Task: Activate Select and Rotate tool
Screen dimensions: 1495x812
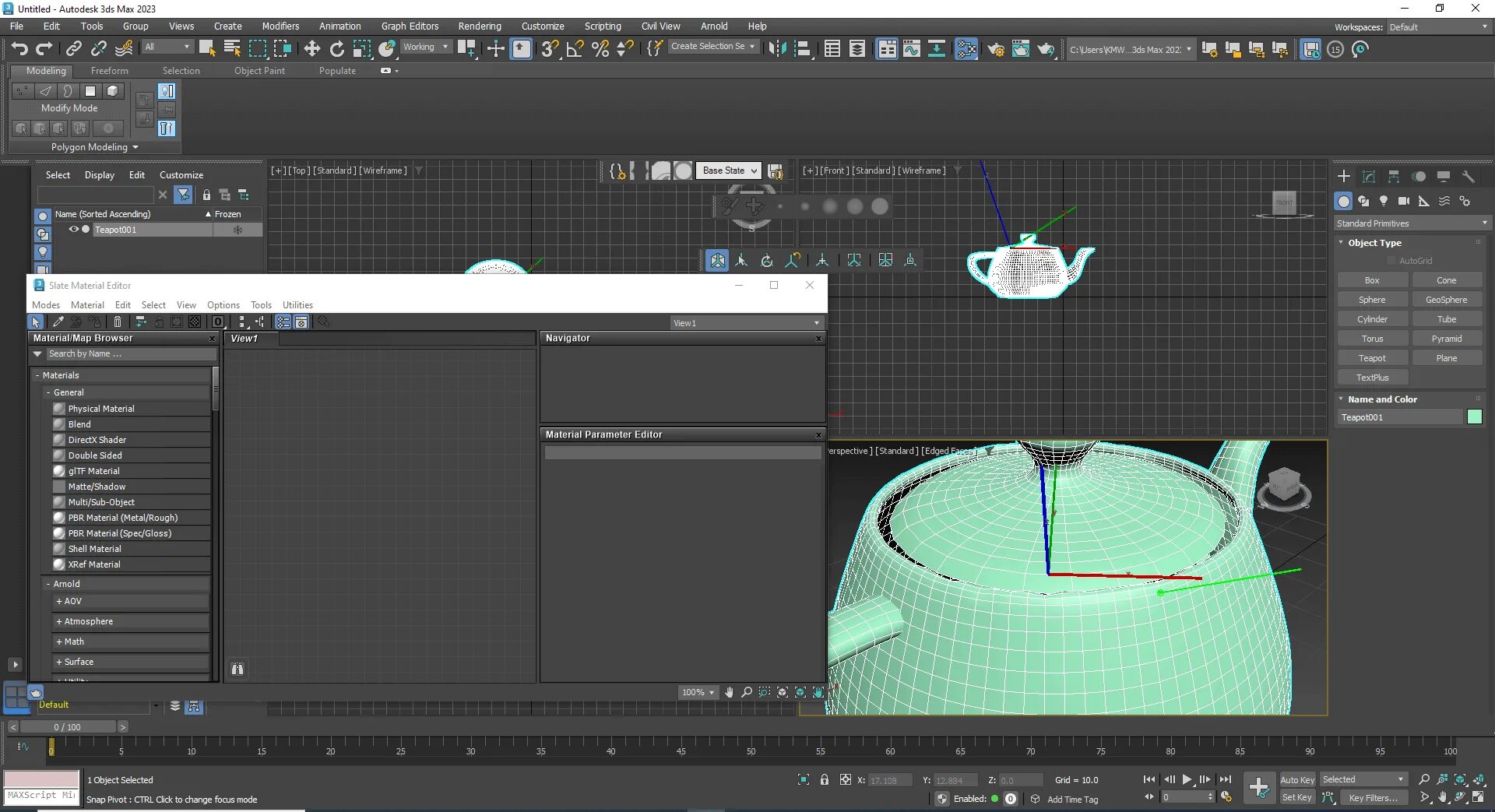Action: [x=337, y=49]
